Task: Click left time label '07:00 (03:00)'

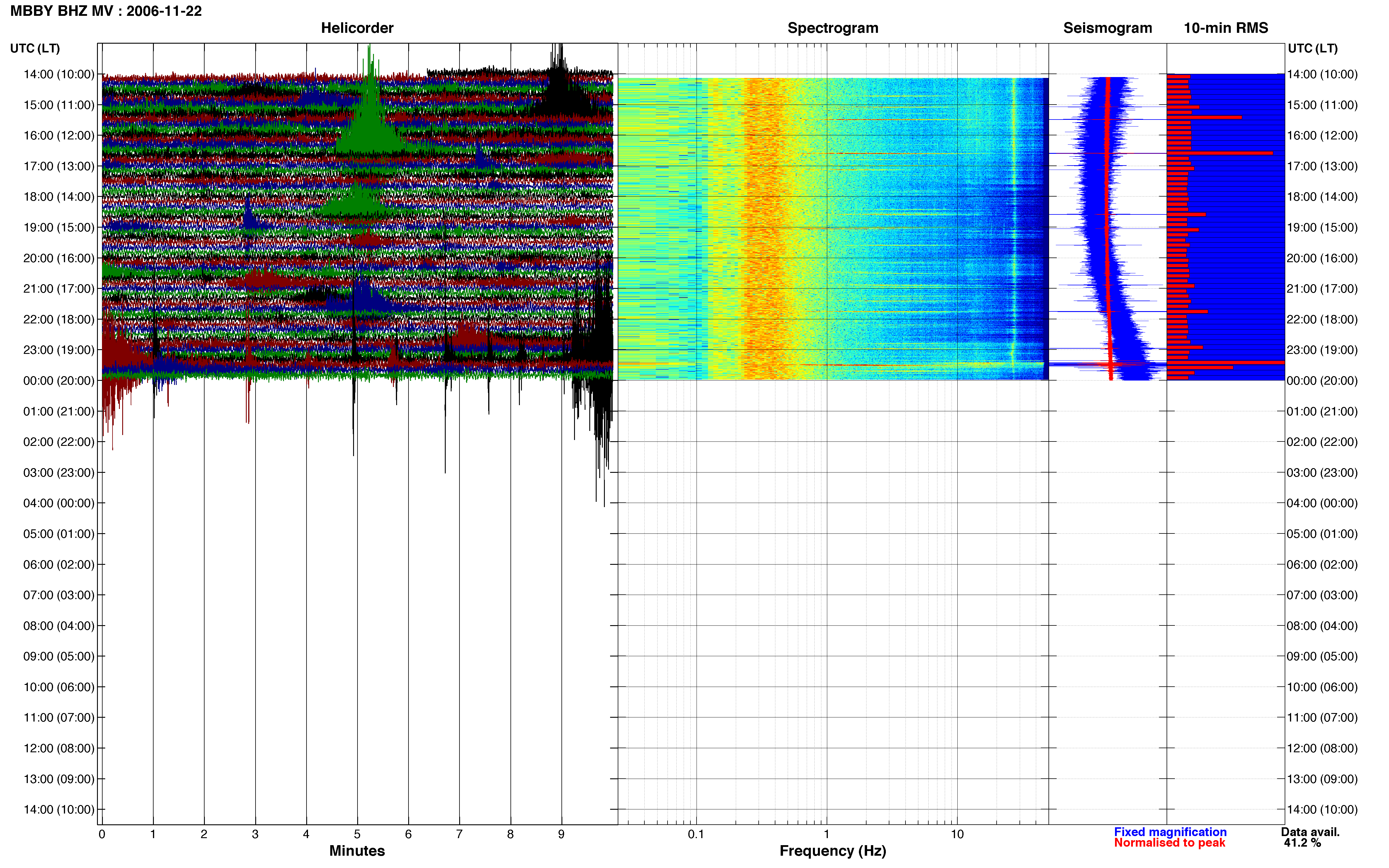Action: click(59, 595)
